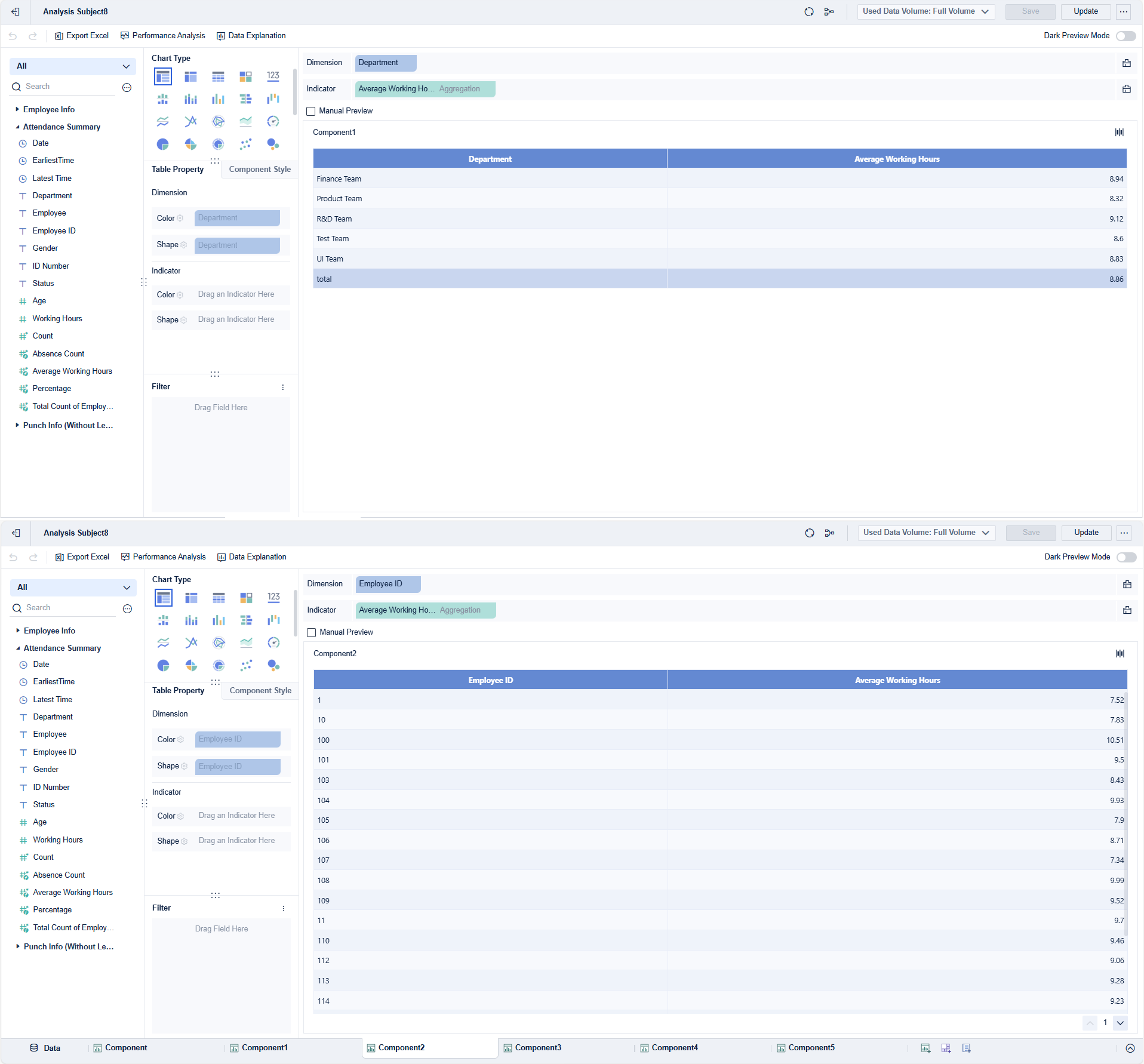
Task: Select the pie chart type in the Component1 window
Action: (x=163, y=144)
